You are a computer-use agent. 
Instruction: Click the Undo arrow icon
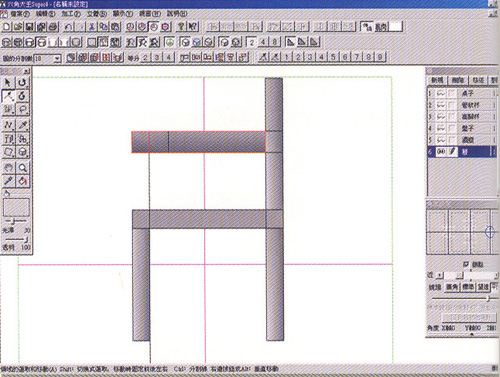click(68, 27)
